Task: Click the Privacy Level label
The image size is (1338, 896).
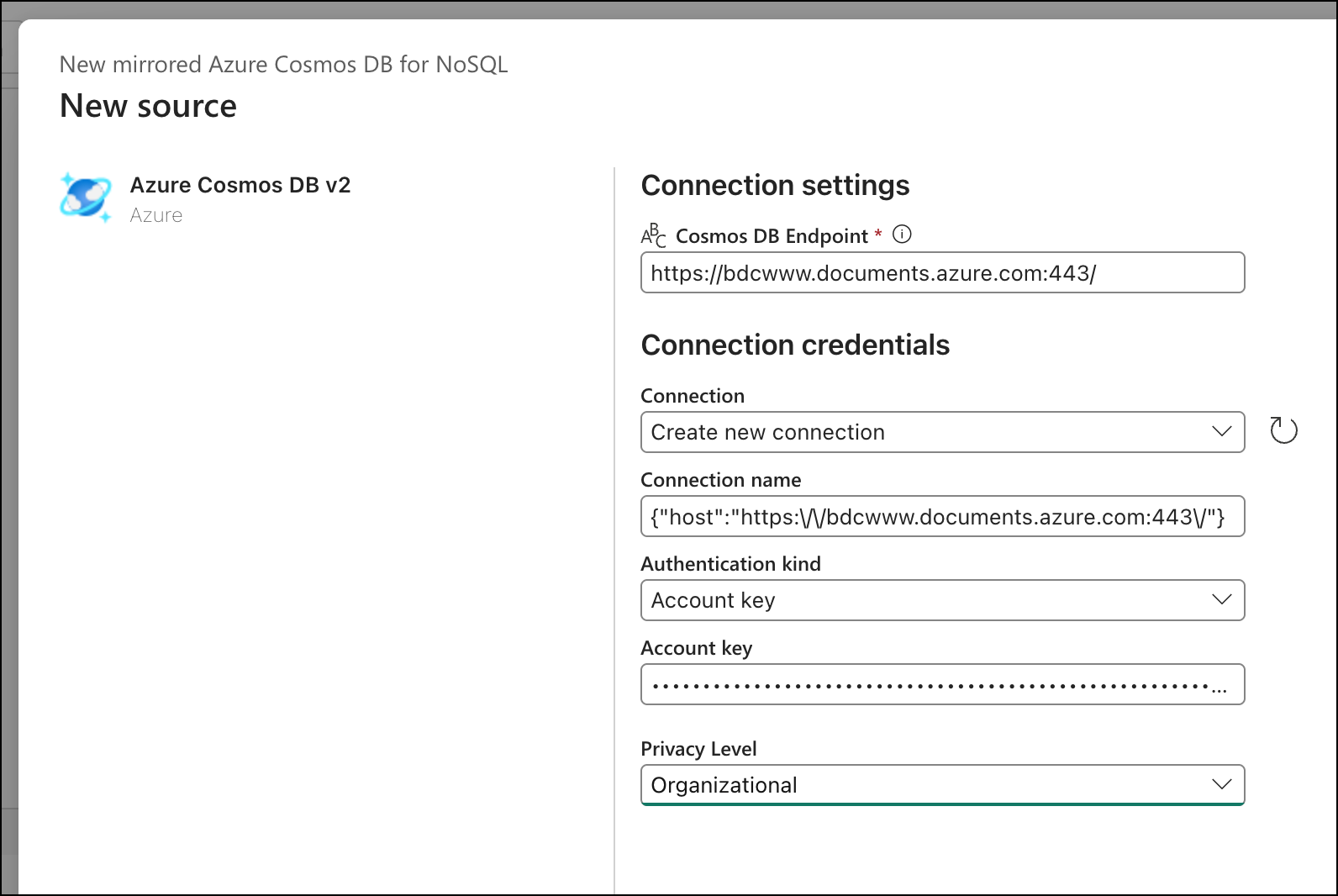Action: coord(698,749)
